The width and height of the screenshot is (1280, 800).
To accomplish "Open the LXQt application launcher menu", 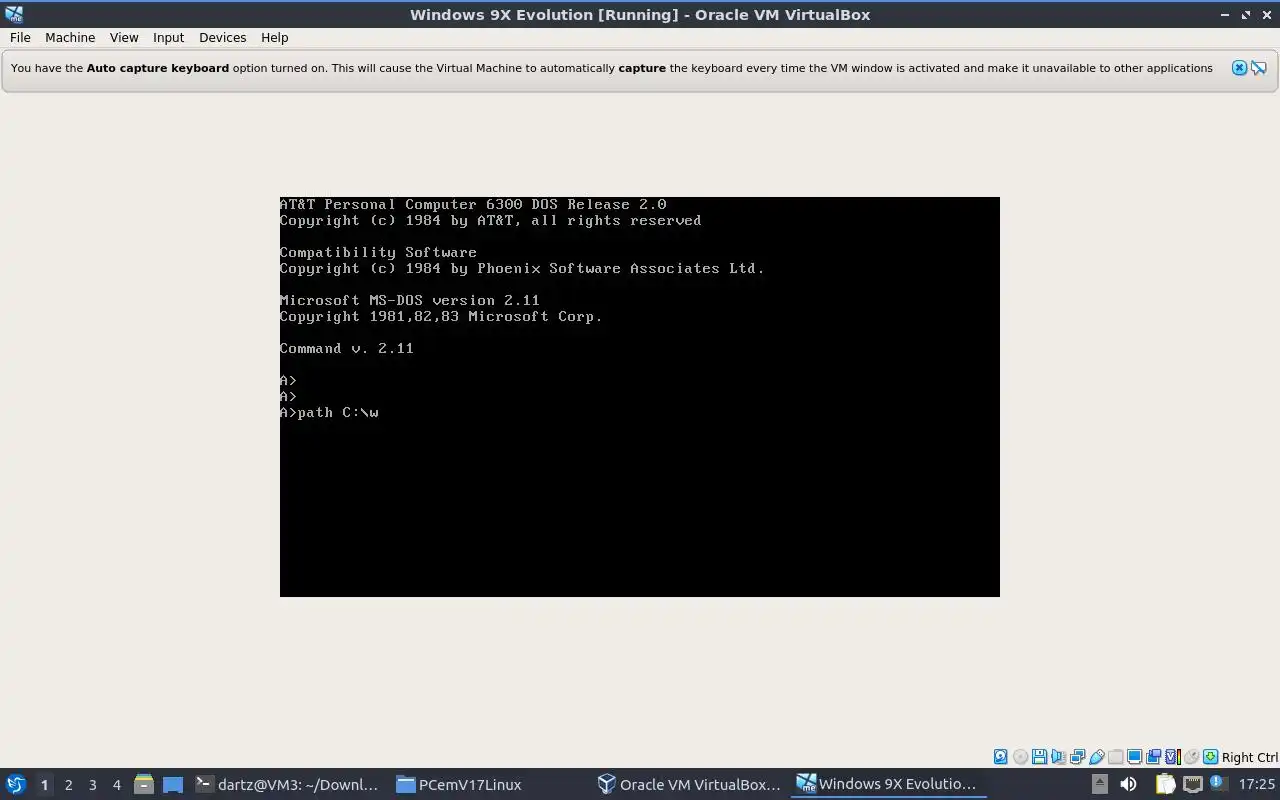I will 15,784.
